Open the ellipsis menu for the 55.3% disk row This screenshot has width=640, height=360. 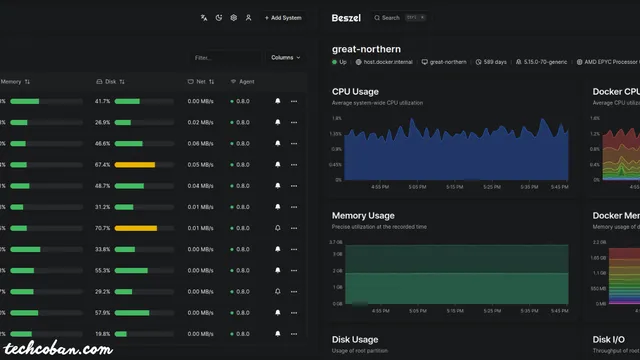click(x=294, y=271)
